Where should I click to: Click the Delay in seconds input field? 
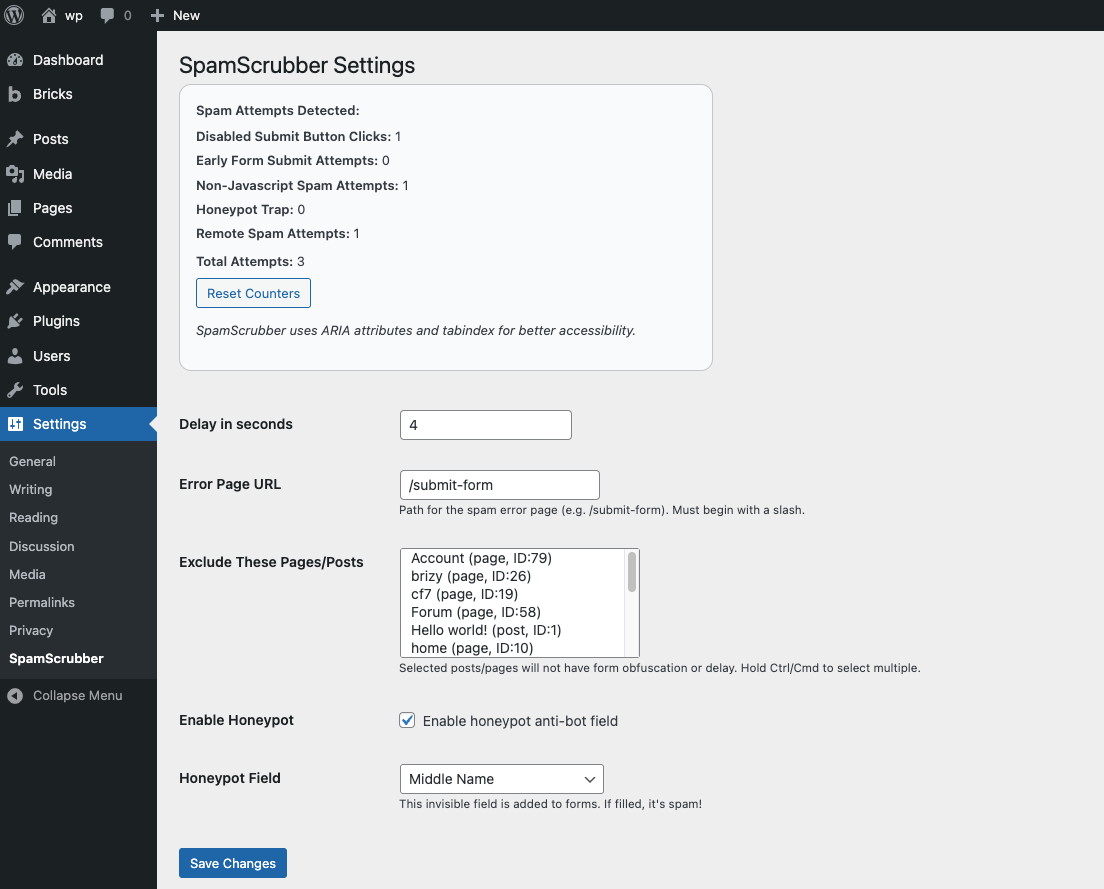pos(485,424)
